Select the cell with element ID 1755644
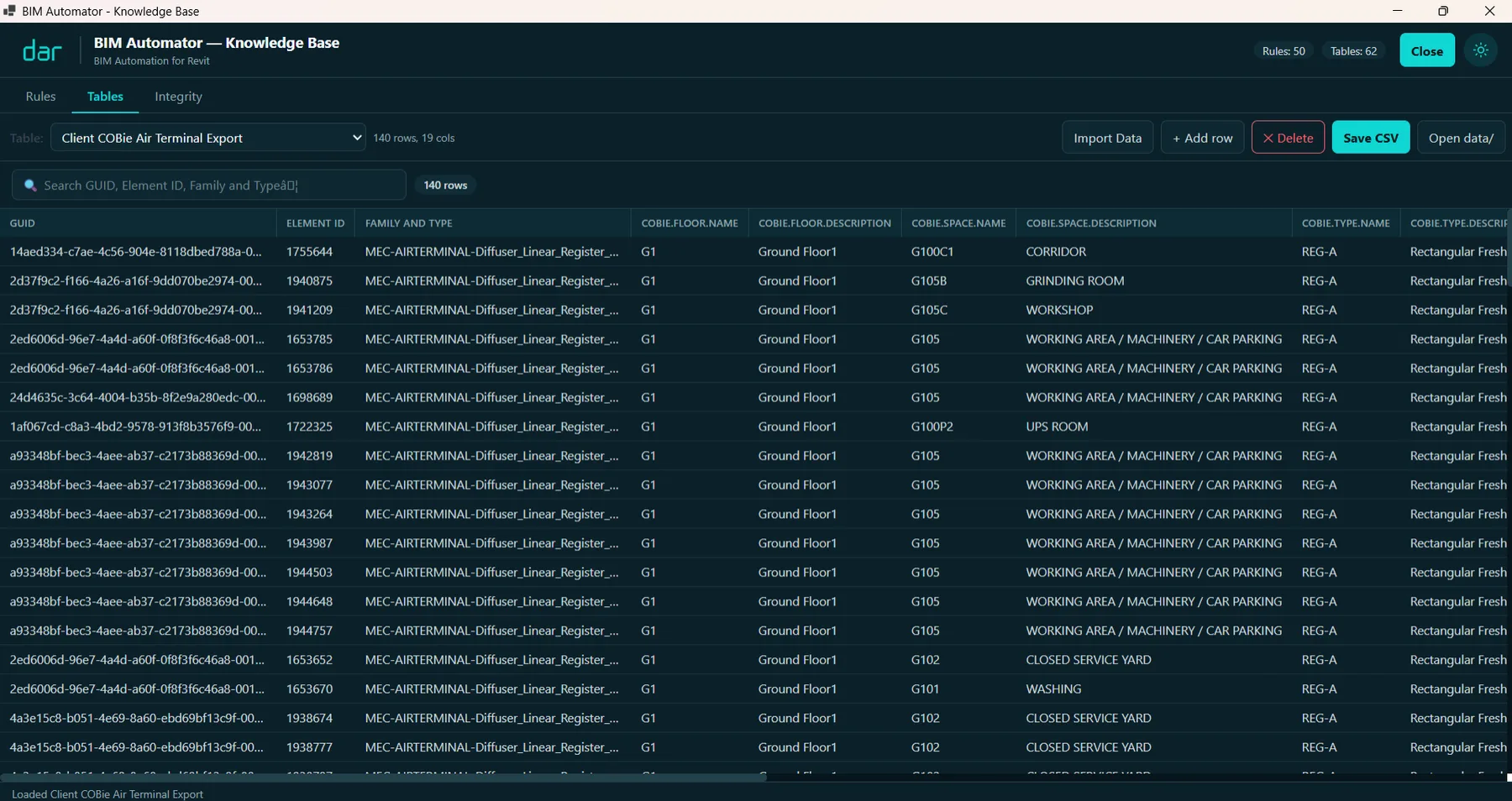 pos(316,252)
